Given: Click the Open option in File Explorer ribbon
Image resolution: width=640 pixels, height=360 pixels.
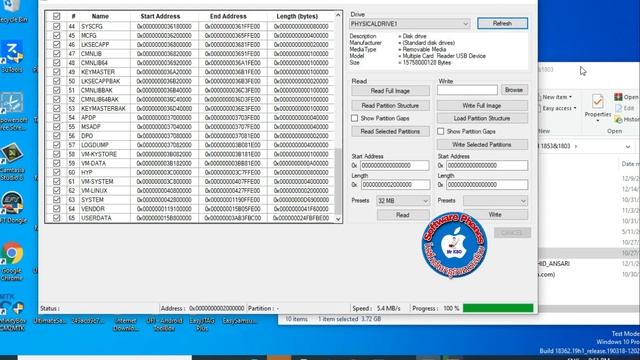Looking at the screenshot, I should tap(626, 97).
